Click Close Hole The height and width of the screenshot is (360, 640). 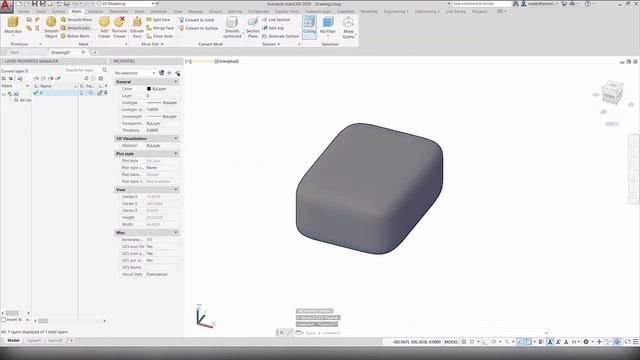click(160, 36)
